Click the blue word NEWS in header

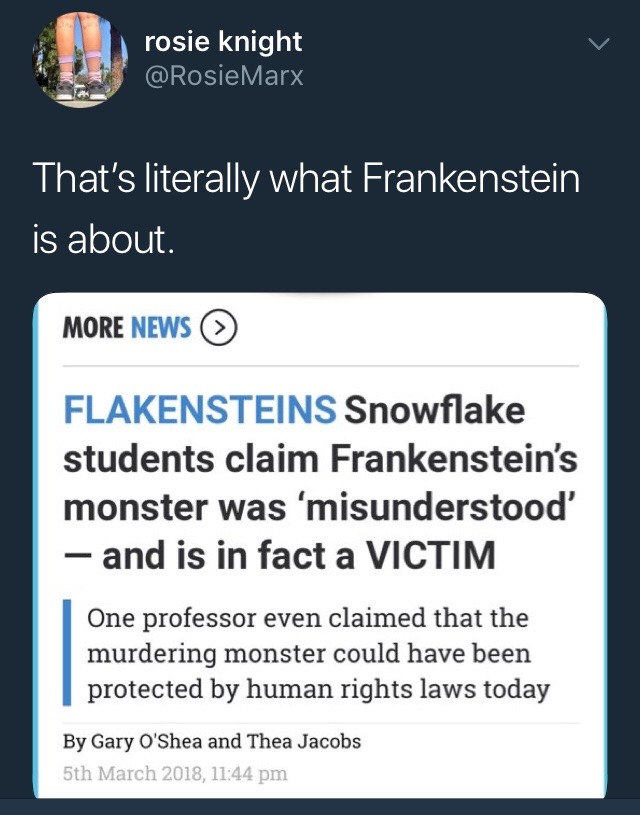pos(161,328)
